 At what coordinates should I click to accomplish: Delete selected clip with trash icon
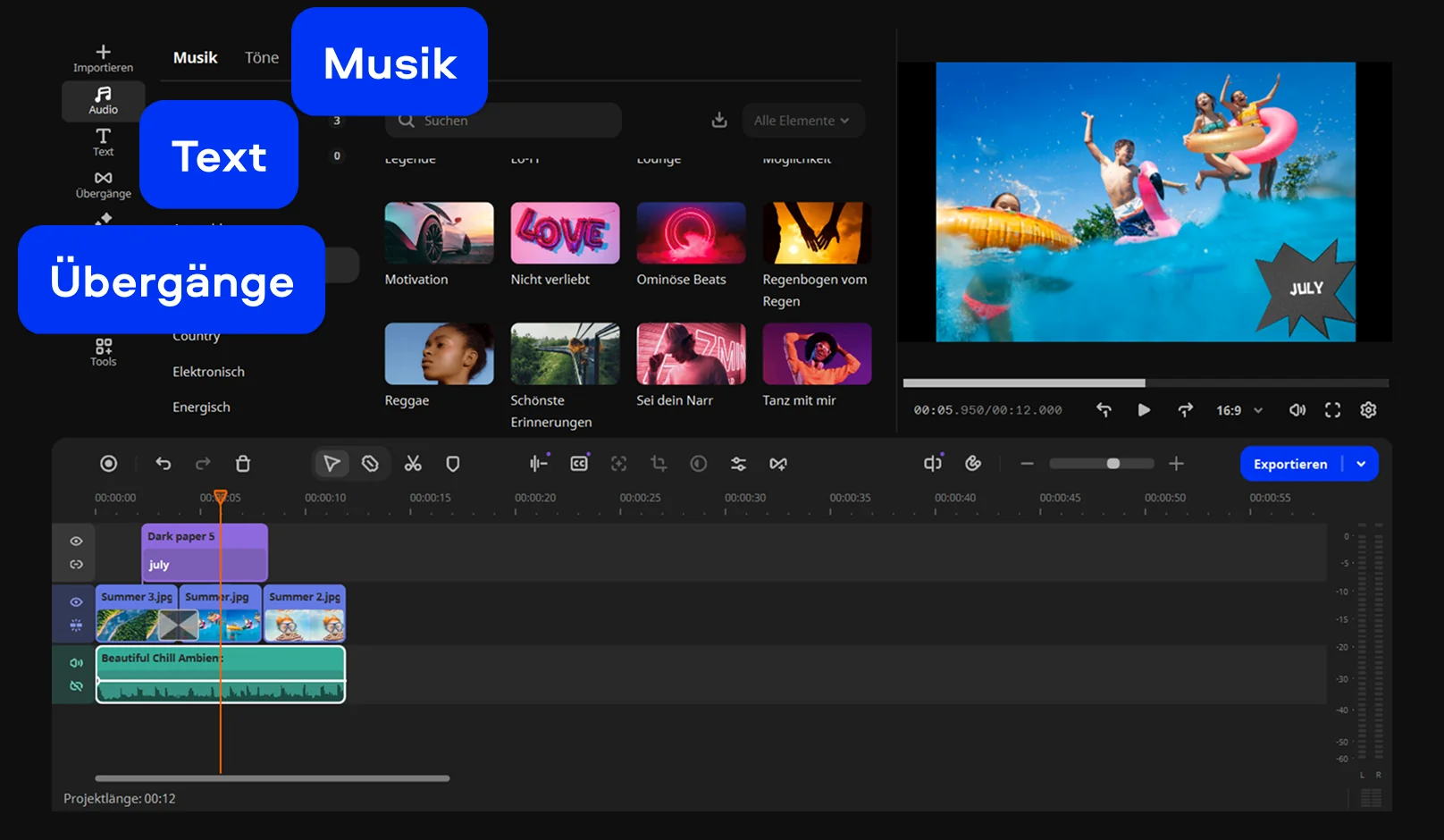click(x=243, y=464)
